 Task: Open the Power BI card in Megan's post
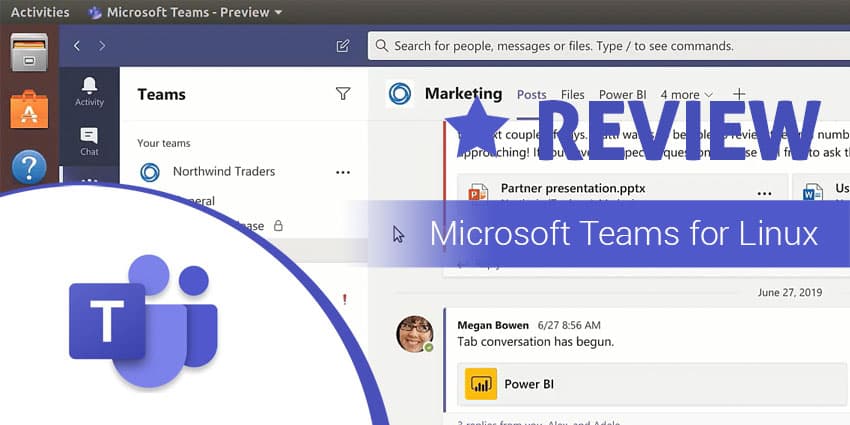tap(652, 384)
